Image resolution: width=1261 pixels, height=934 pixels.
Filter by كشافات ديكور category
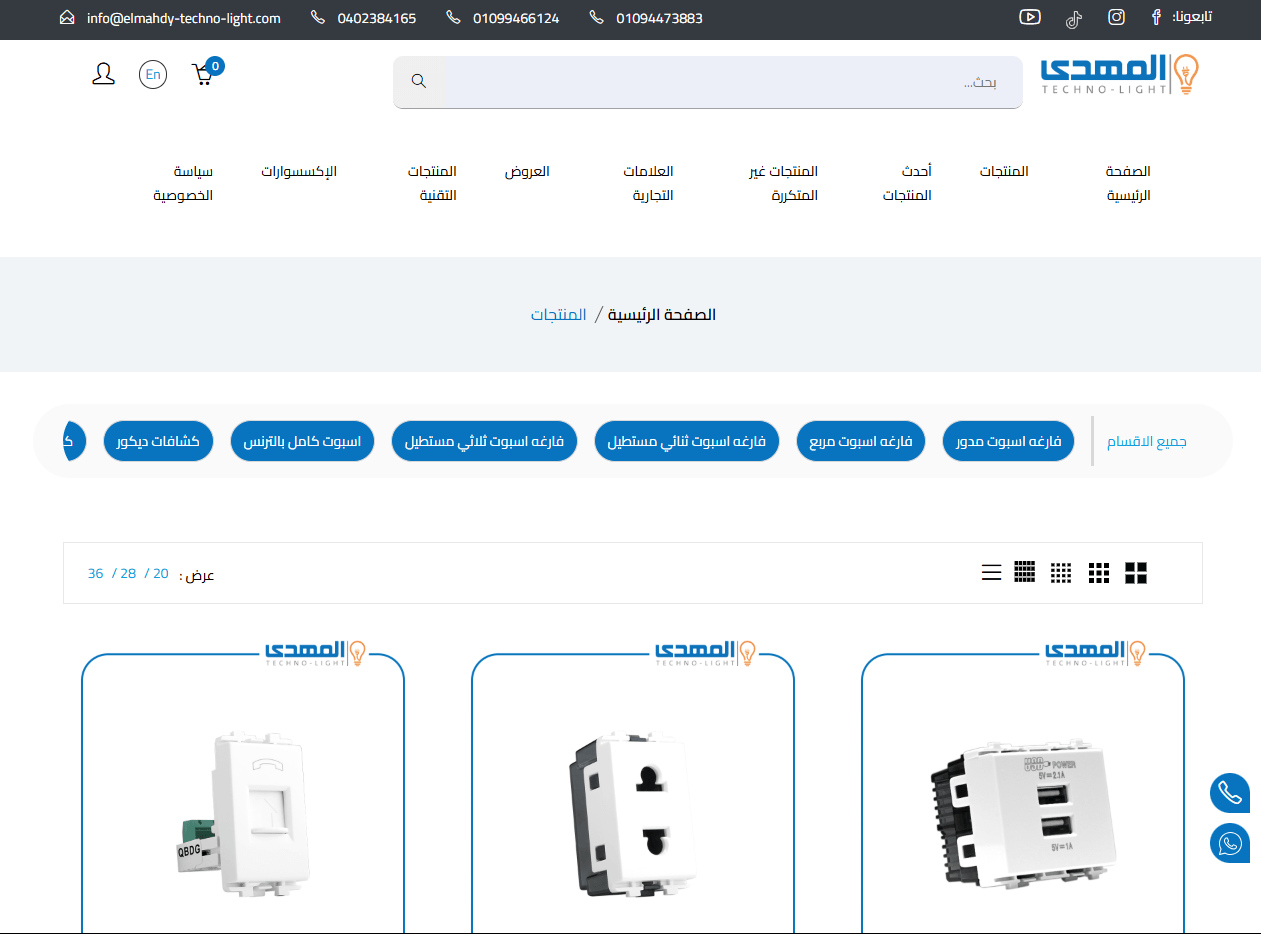[158, 441]
